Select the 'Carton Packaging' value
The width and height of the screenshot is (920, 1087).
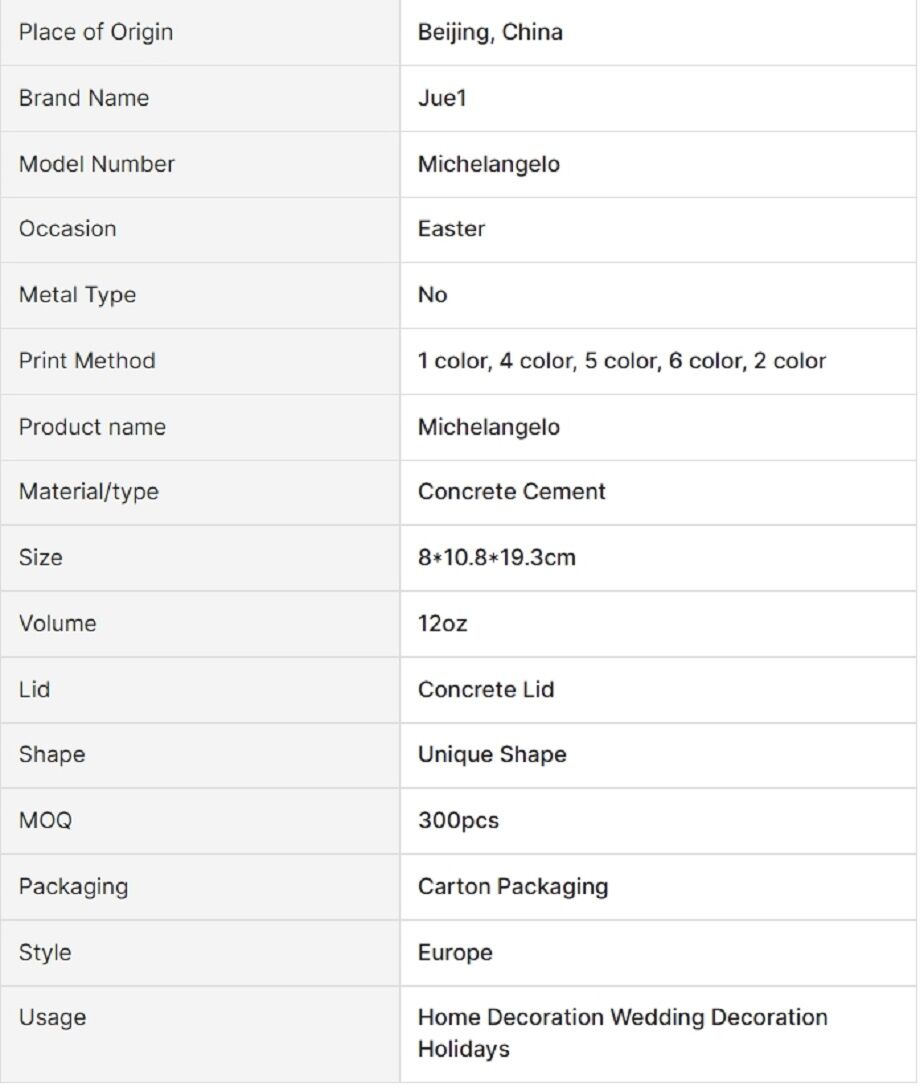click(x=513, y=887)
